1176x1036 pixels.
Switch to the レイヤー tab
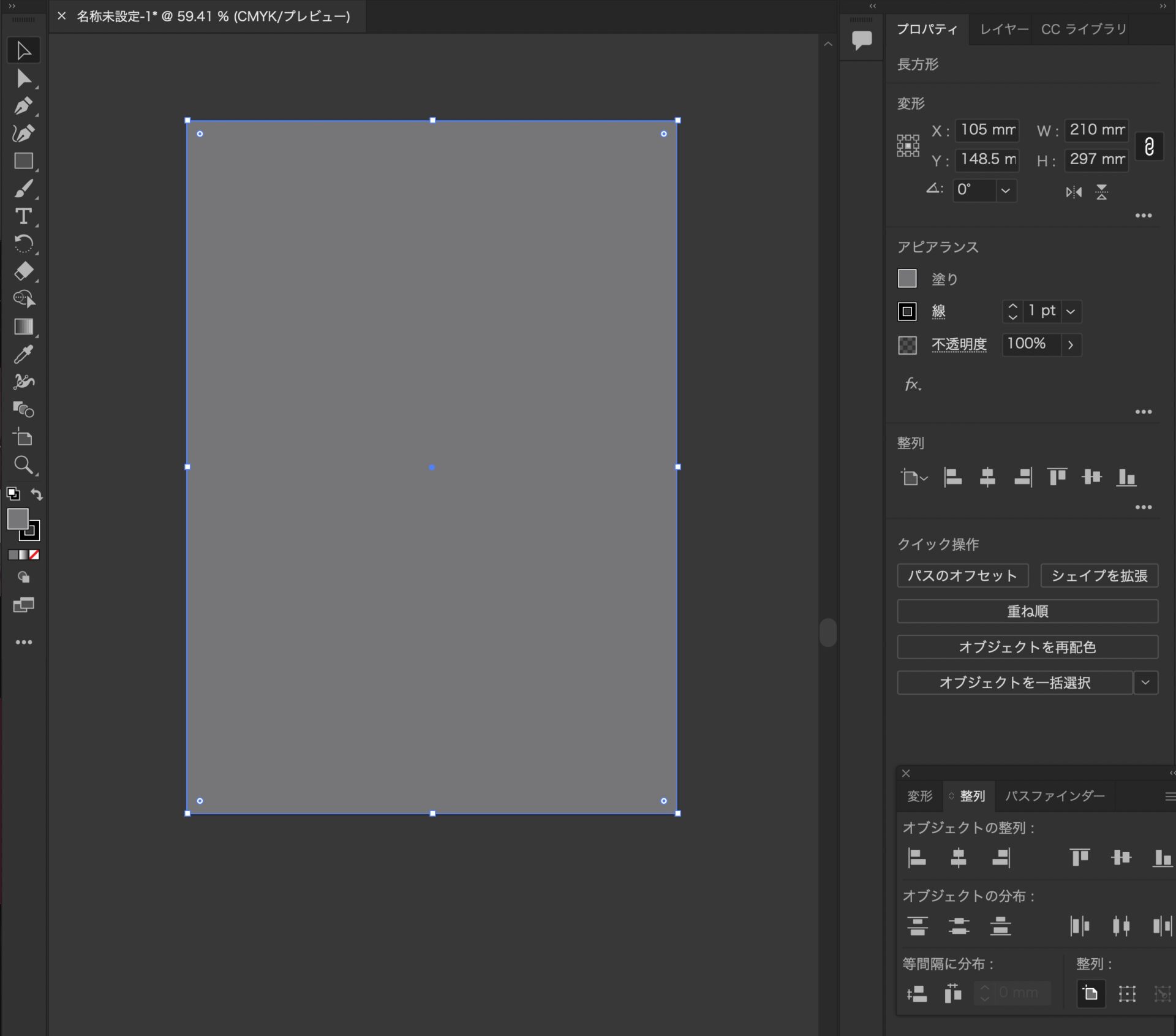tap(1004, 29)
